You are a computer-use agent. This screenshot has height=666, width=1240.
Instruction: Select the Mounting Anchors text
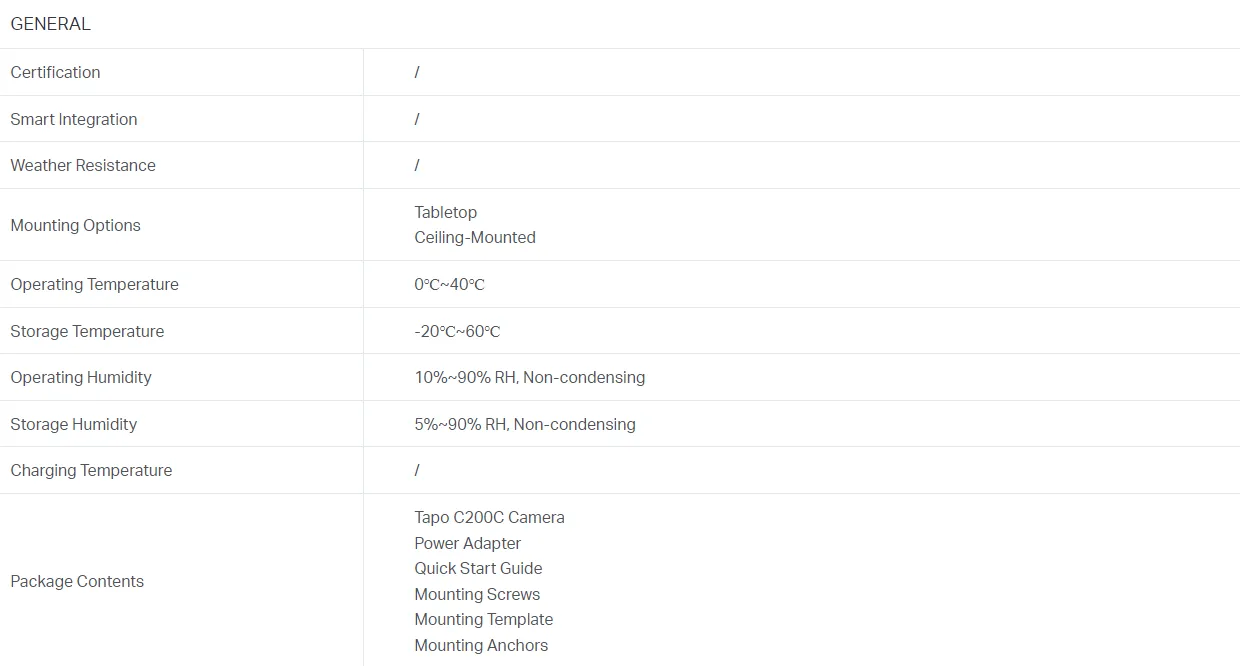481,645
